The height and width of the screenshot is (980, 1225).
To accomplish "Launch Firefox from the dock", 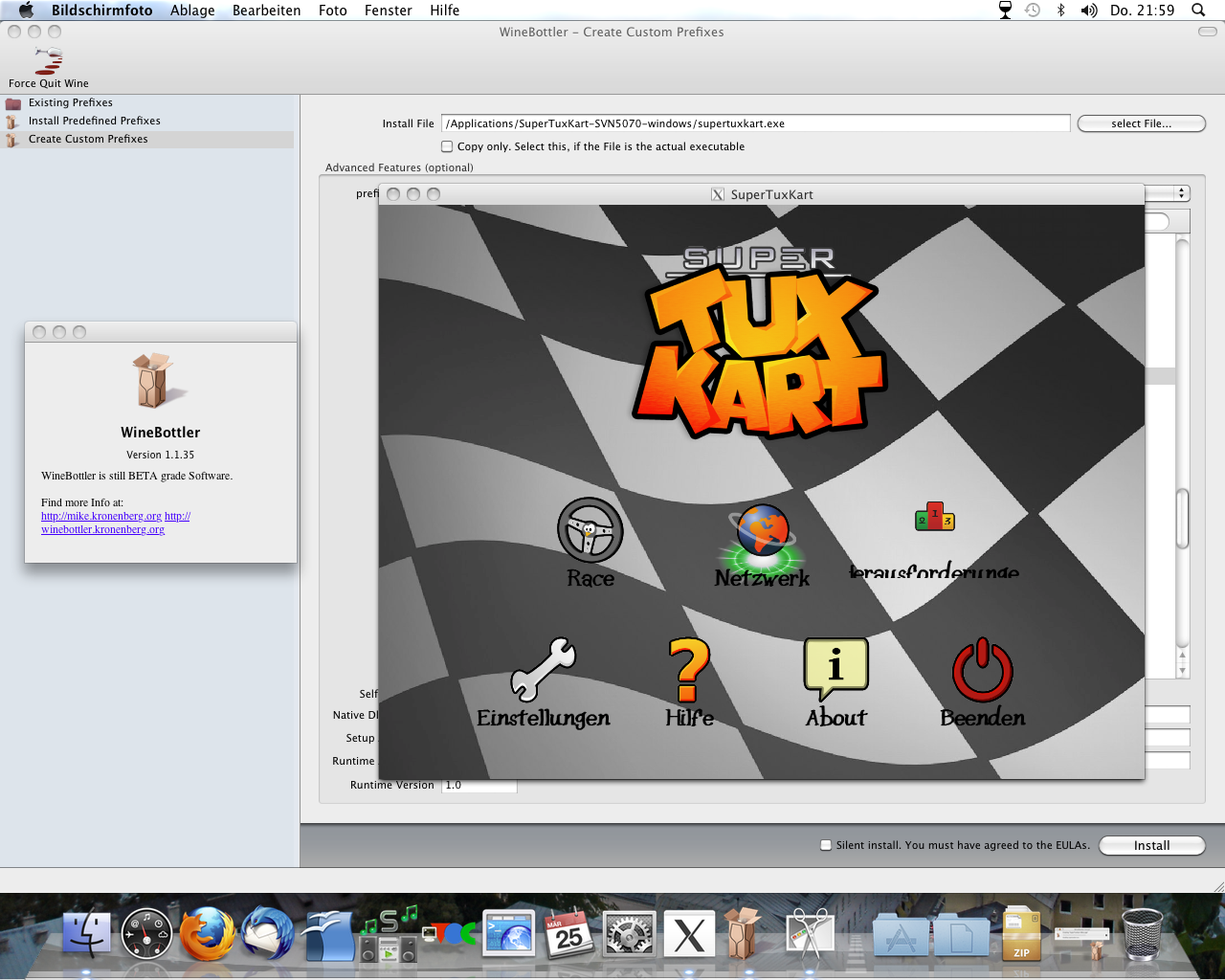I will pos(208,934).
